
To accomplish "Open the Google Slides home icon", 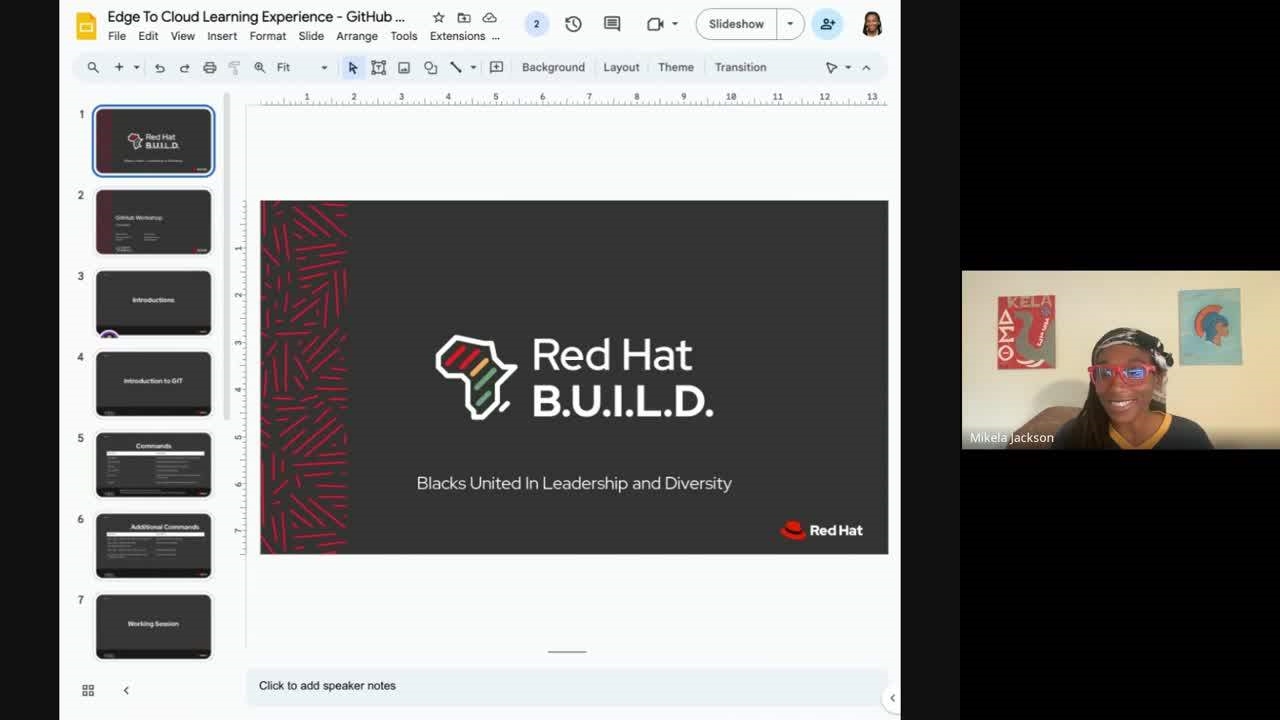I will 87,25.
